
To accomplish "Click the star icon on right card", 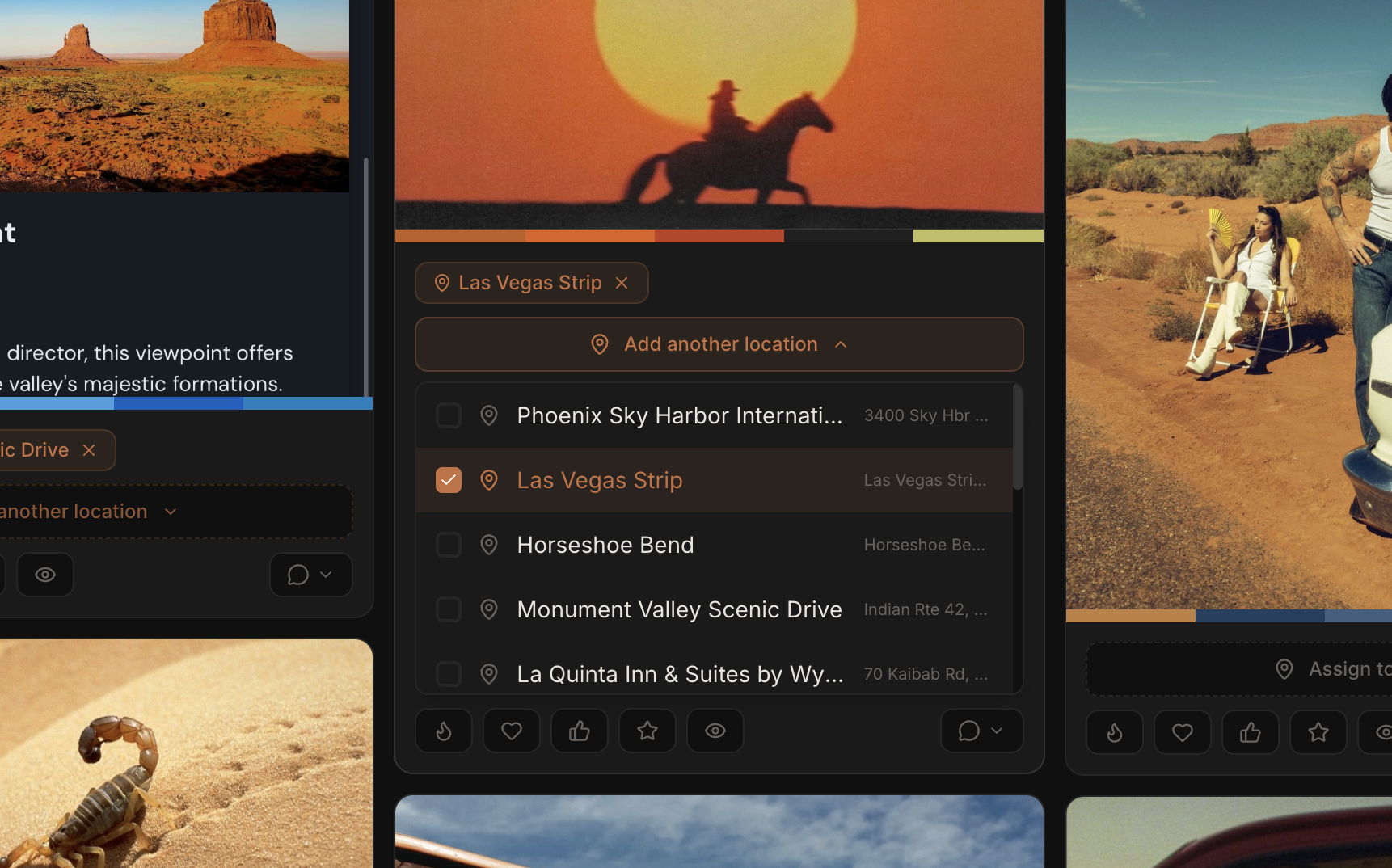I will 1318,732.
